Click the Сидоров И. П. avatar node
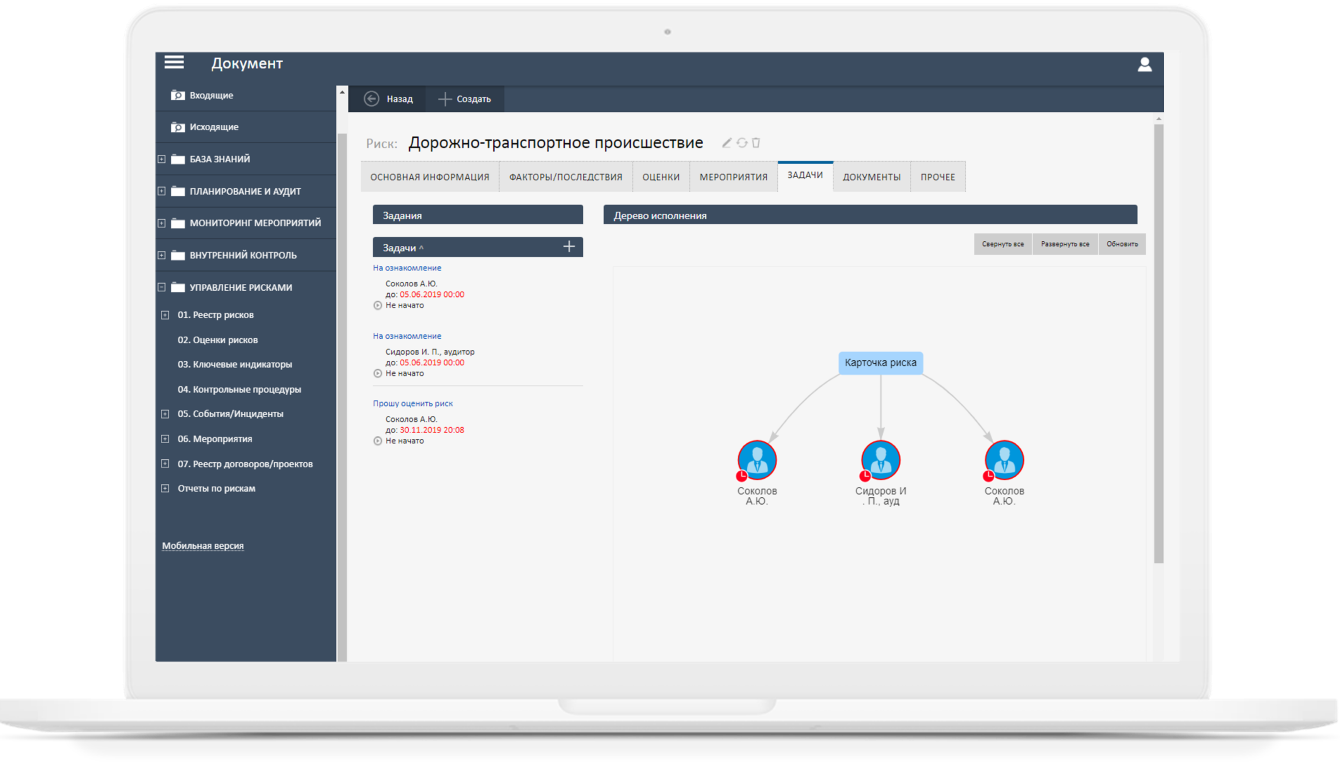 [x=880, y=460]
